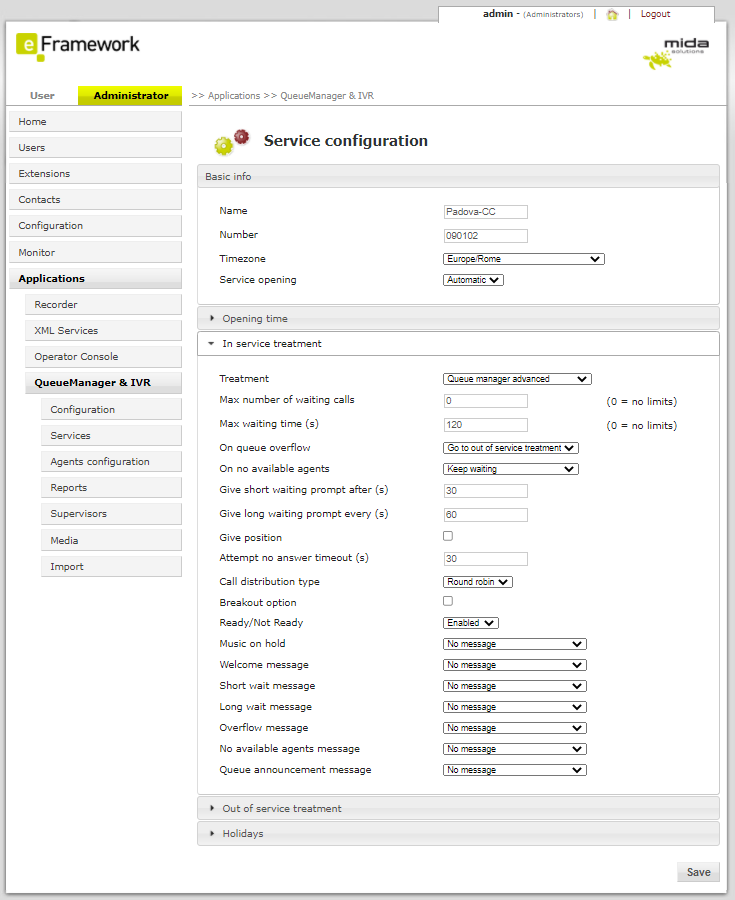
Task: Toggle the Give position checkbox
Action: pos(448,536)
